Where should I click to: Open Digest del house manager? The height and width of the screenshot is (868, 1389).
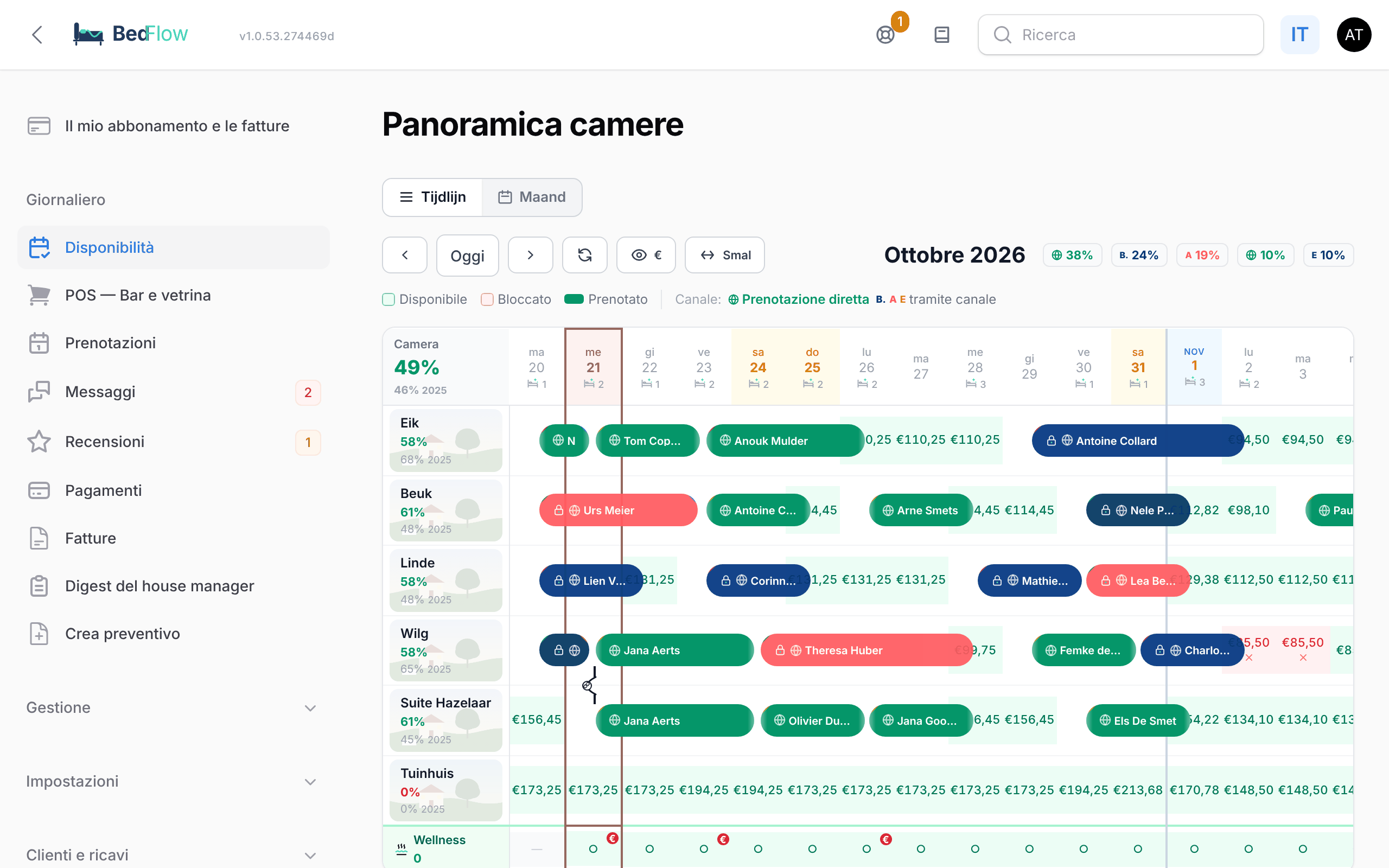click(x=173, y=586)
